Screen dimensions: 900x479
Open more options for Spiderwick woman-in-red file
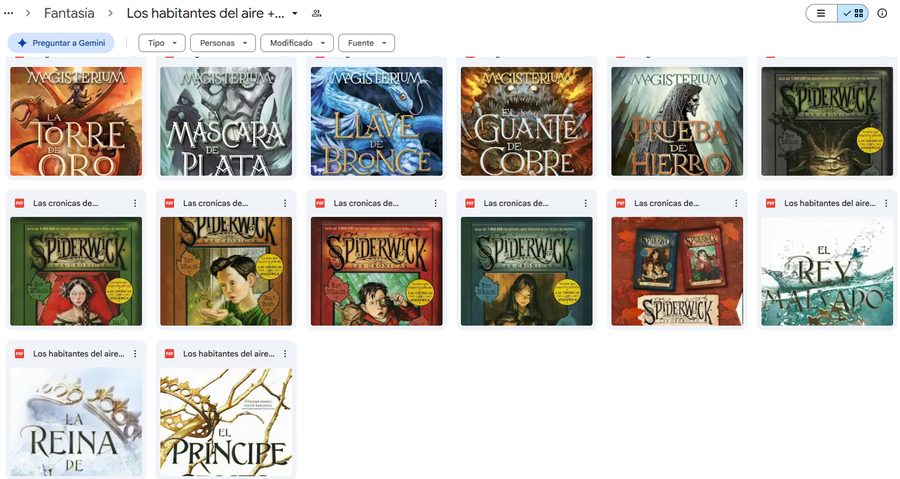(135, 203)
